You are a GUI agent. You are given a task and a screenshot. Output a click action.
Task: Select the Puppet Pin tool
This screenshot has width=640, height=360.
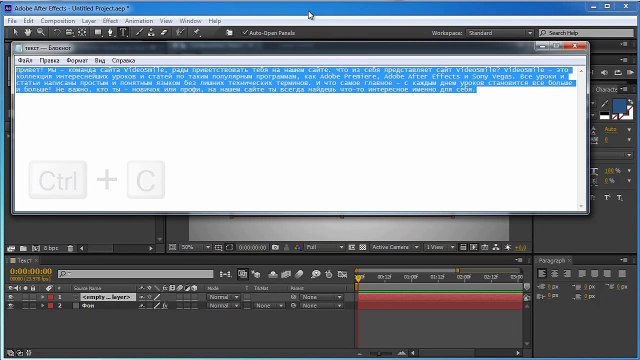(196, 32)
